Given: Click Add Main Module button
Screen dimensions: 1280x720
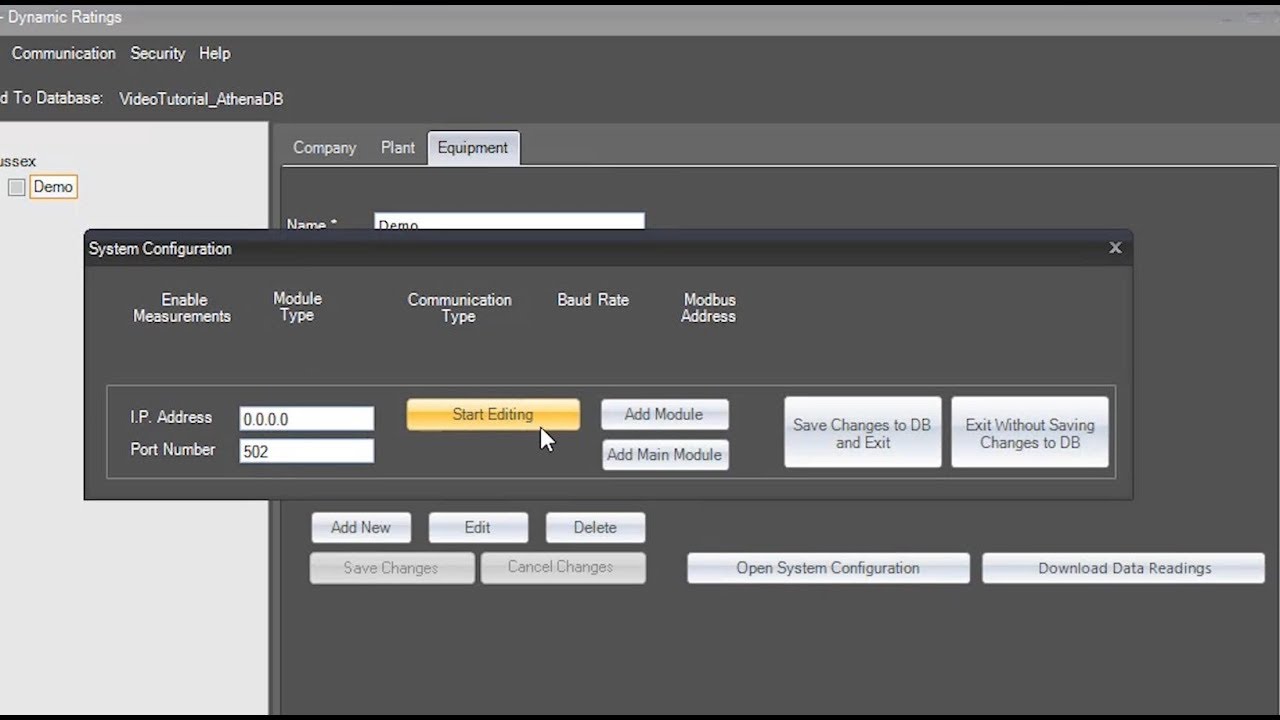Looking at the screenshot, I should click(x=664, y=455).
